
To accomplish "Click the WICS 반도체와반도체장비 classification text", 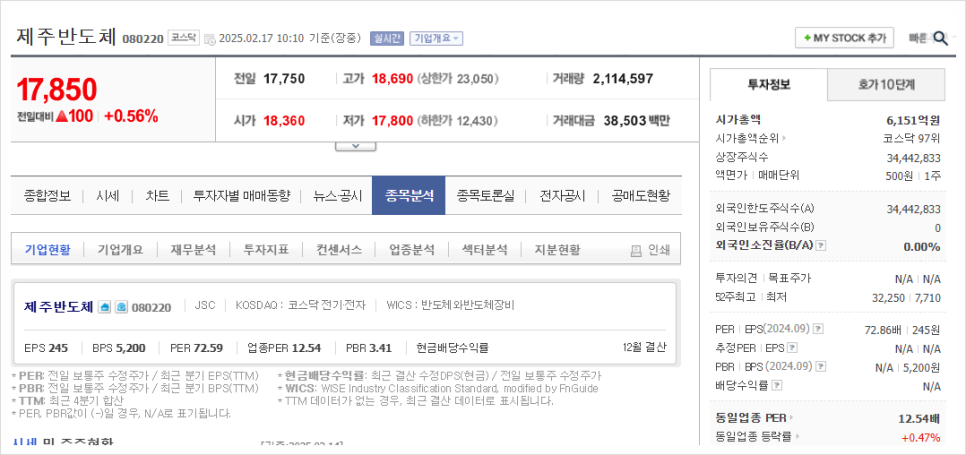I will click(x=450, y=305).
